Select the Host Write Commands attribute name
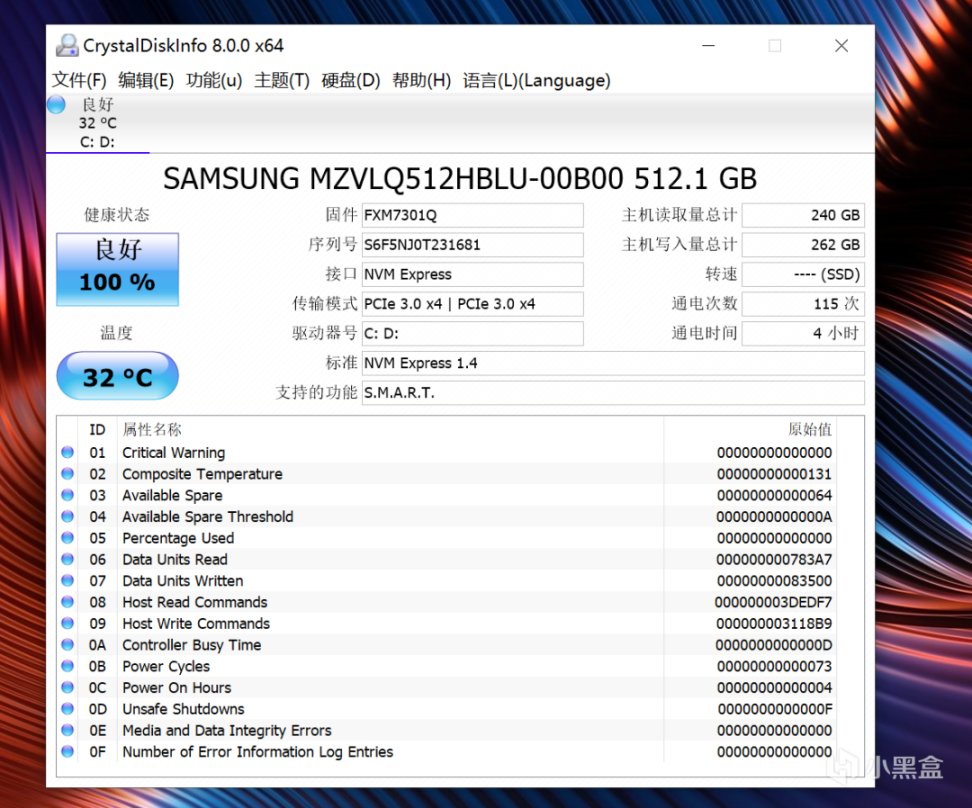Viewport: 972px width, 808px height. click(x=196, y=624)
